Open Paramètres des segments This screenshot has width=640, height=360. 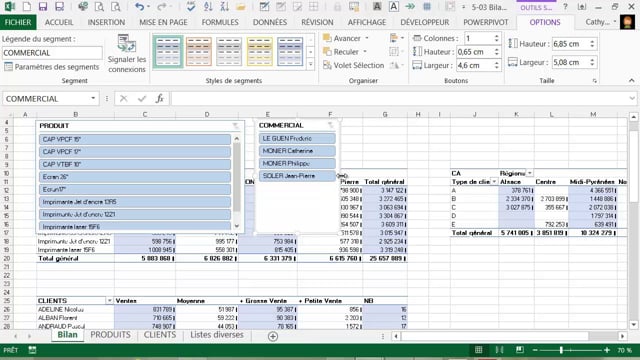point(51,67)
